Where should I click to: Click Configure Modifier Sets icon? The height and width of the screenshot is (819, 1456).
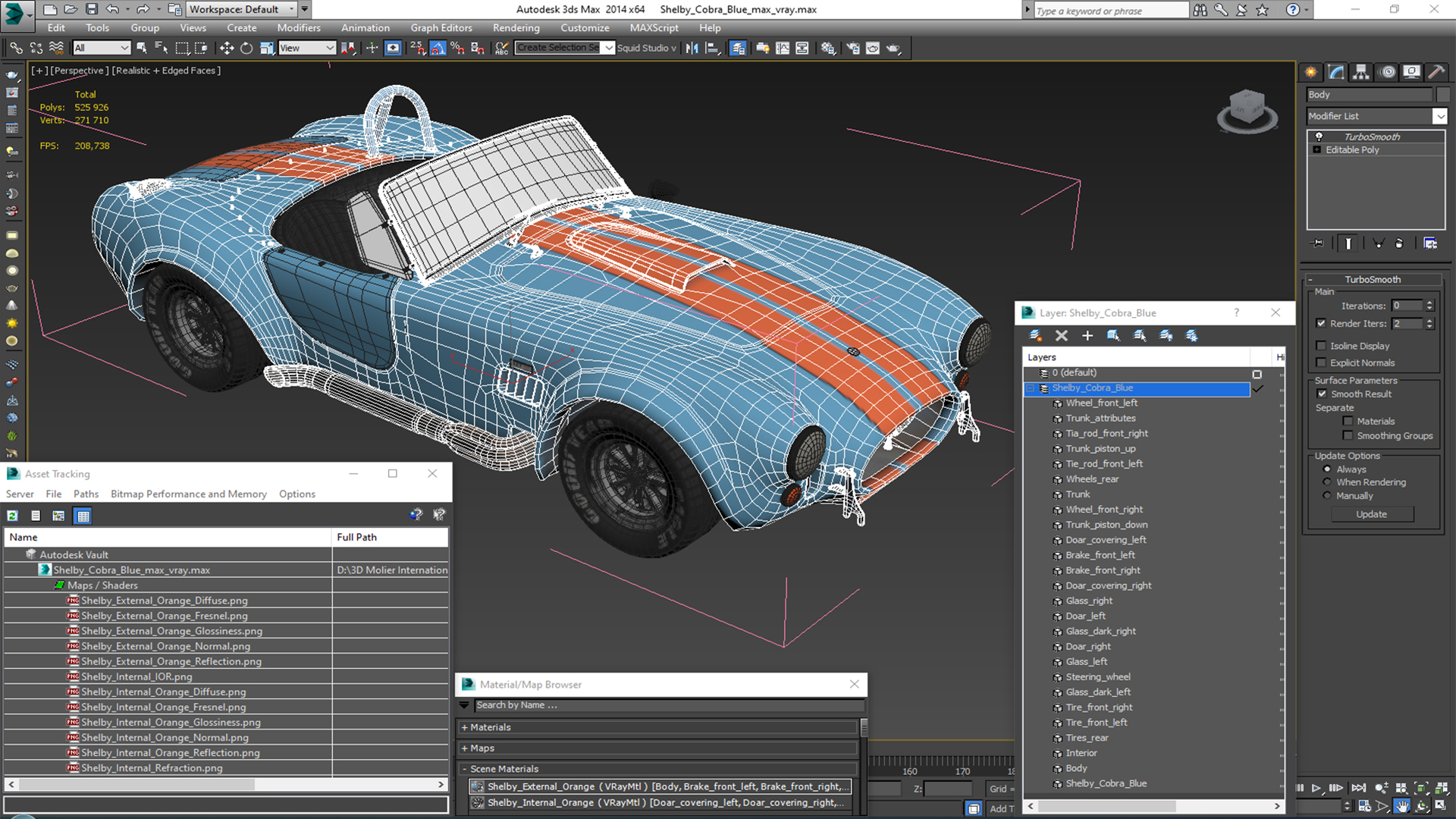[1430, 243]
